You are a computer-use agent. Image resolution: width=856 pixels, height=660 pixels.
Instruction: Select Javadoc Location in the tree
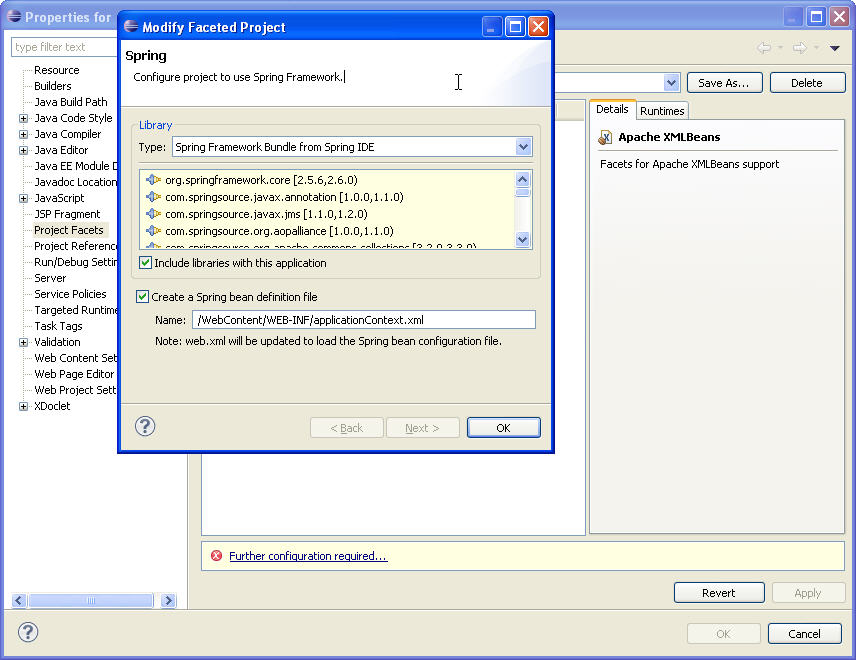(x=75, y=182)
